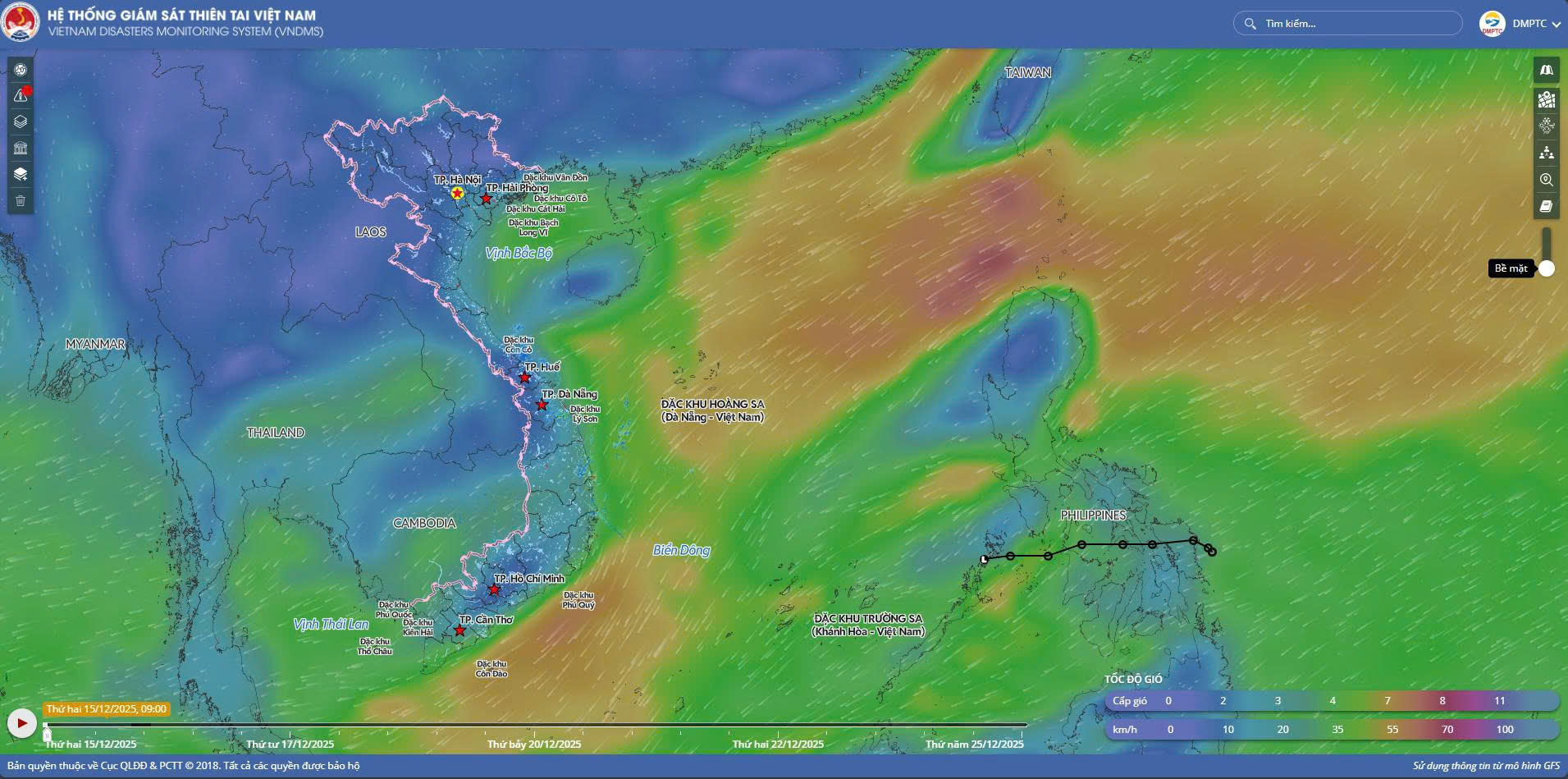
Task: Click the VNDMS logo in the header
Action: (x=21, y=23)
